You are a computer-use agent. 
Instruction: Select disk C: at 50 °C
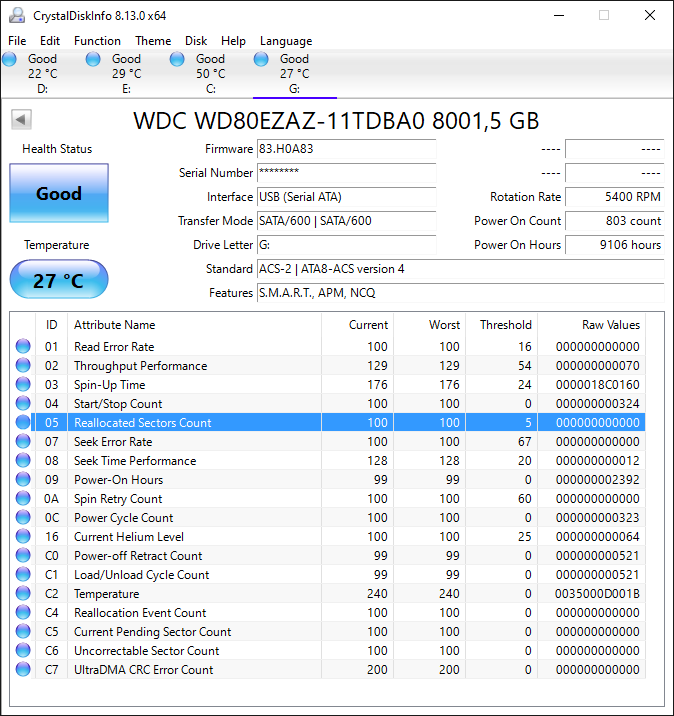(211, 74)
